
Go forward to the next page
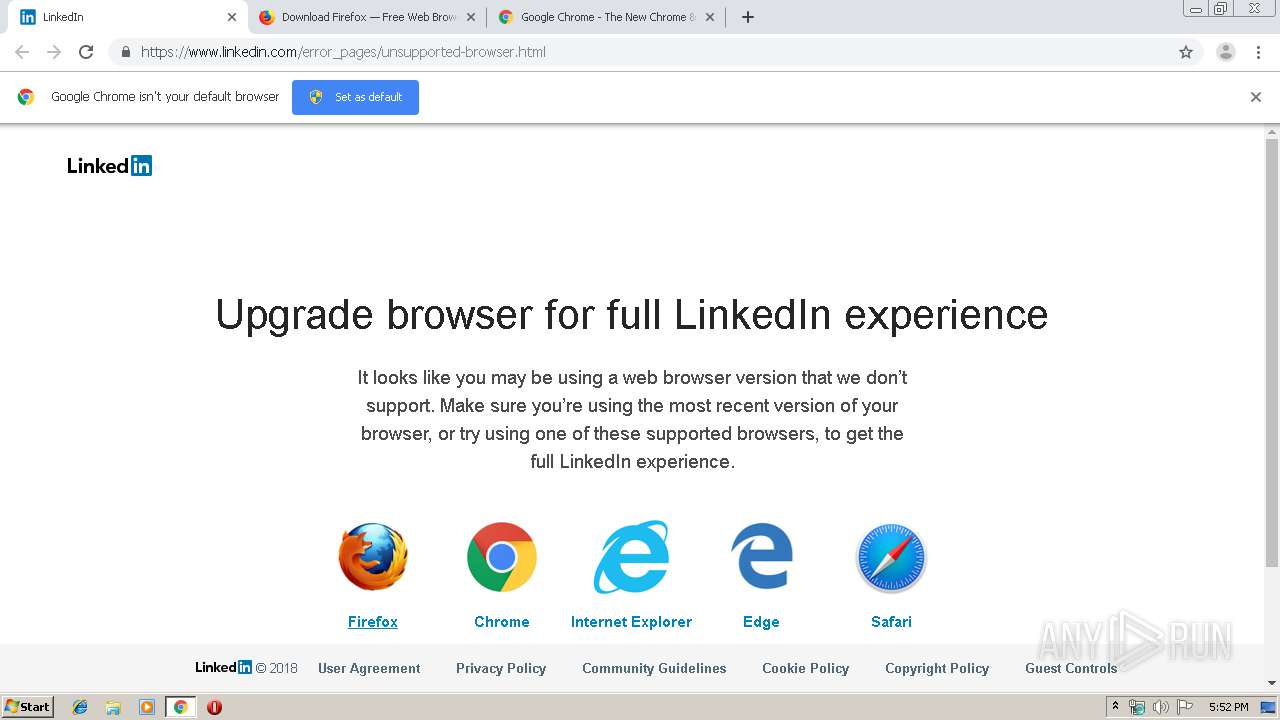(54, 52)
